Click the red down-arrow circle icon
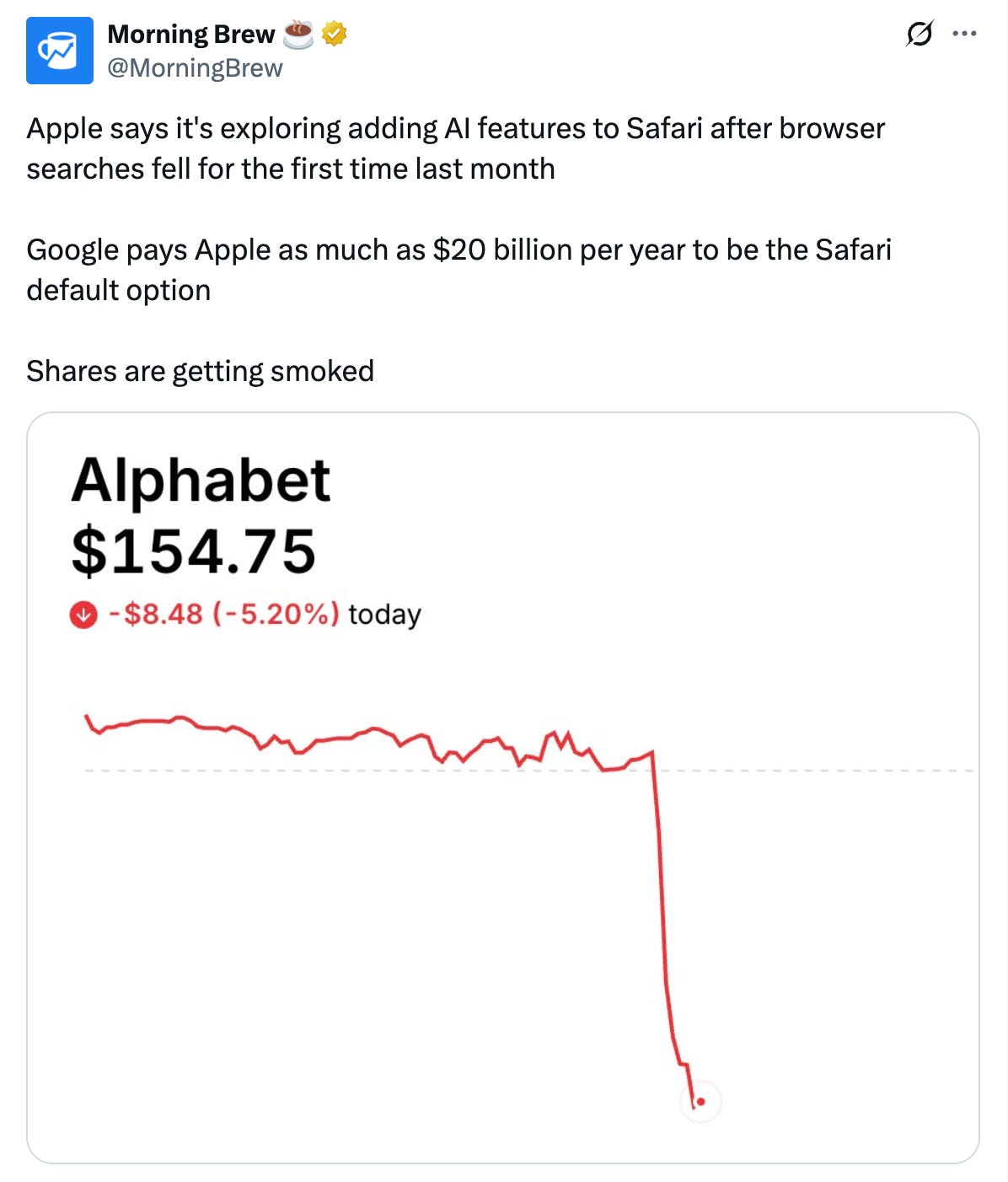1008x1182 pixels. (83, 615)
